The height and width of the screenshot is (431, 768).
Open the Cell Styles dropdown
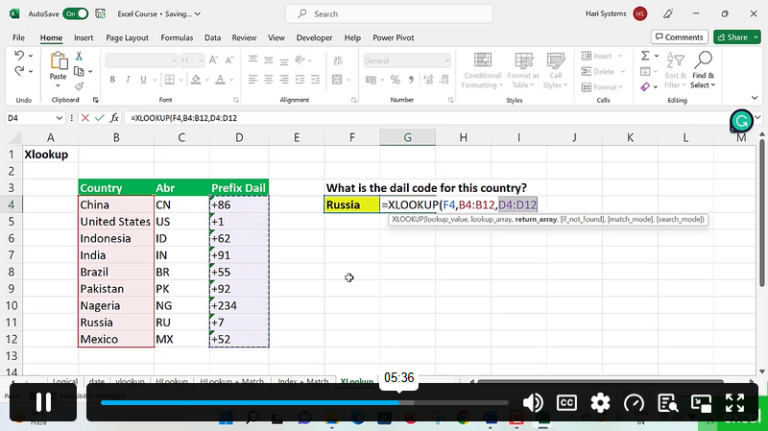[555, 71]
